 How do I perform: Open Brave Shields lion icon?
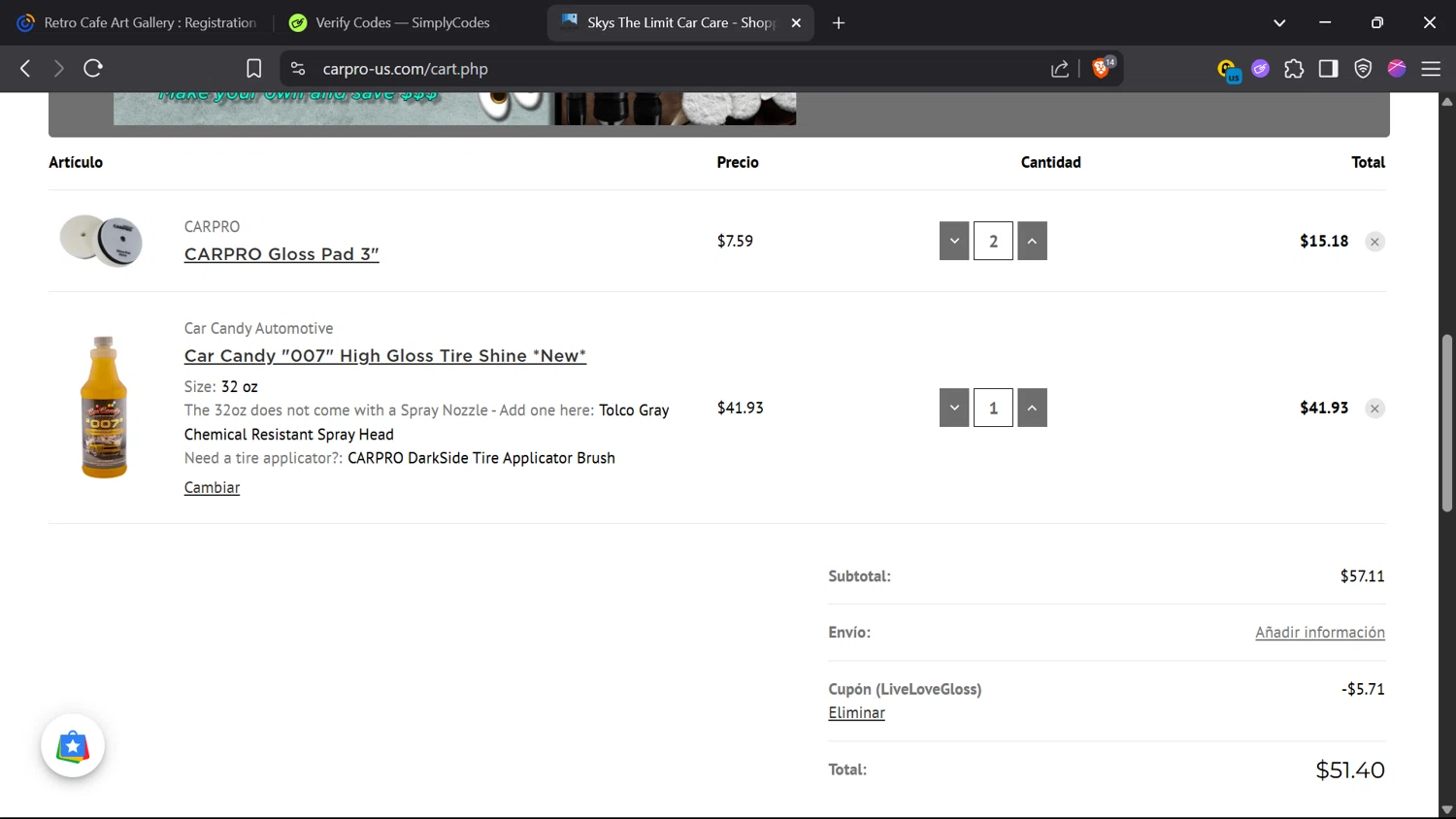click(x=1101, y=68)
